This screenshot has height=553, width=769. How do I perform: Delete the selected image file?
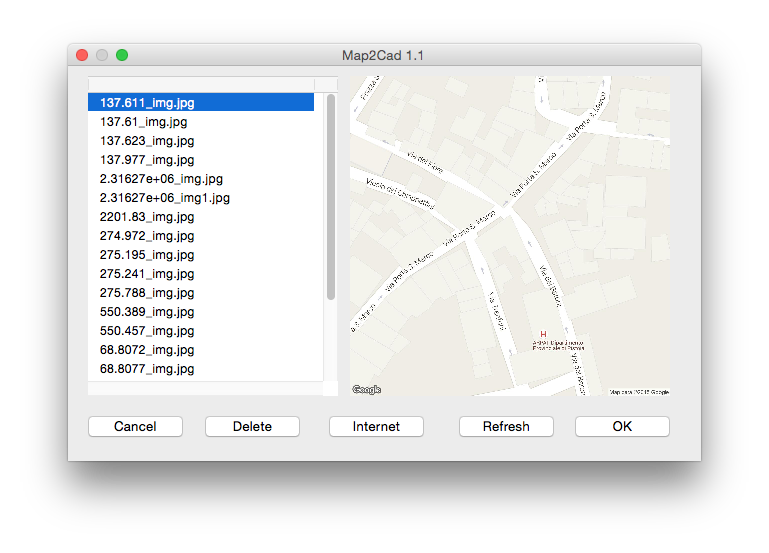252,427
